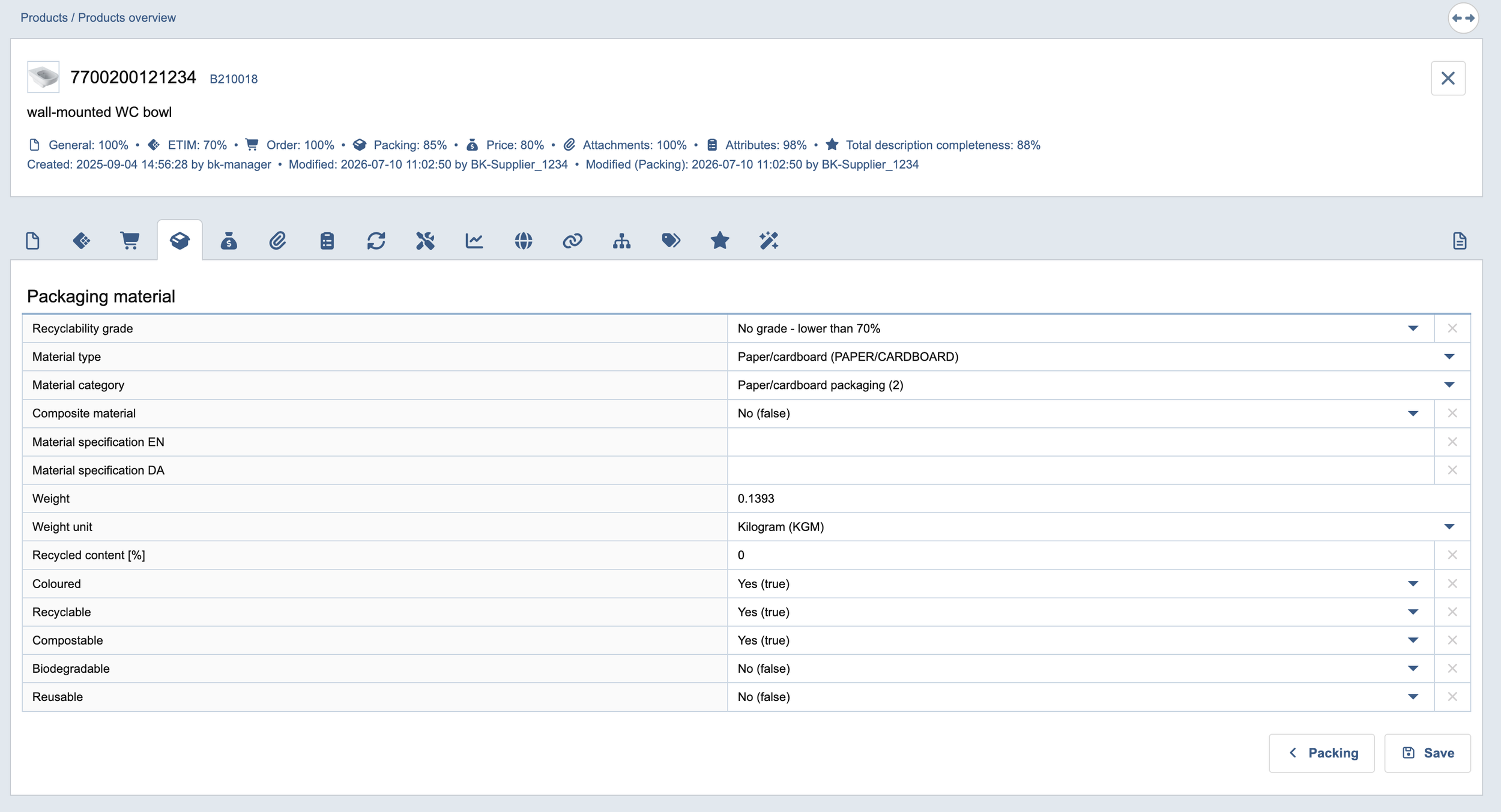The width and height of the screenshot is (1501, 812).
Task: Save the packaging material changes
Action: pyautogui.click(x=1427, y=753)
